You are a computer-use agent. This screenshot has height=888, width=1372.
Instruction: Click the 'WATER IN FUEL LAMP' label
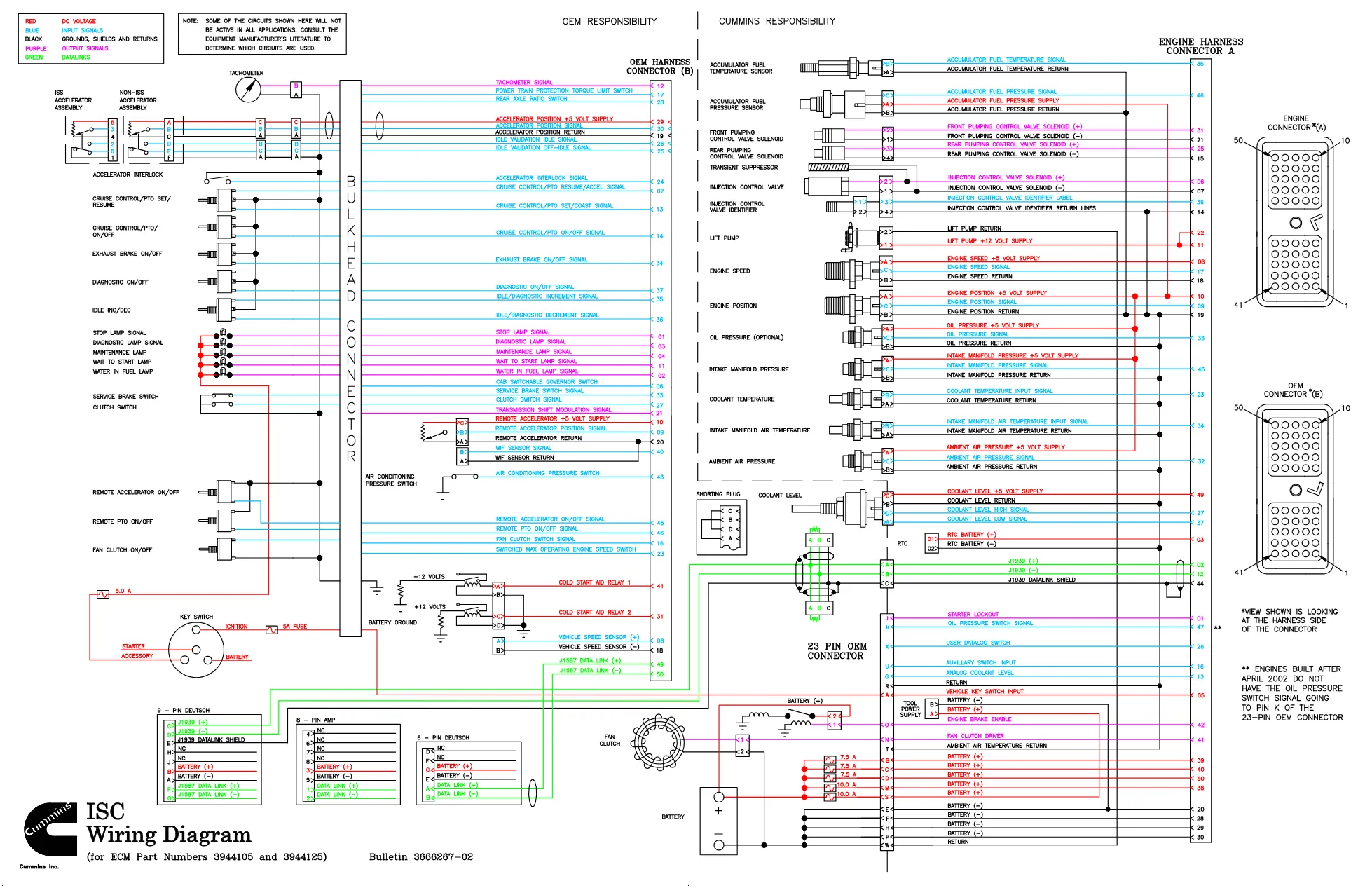coord(123,372)
